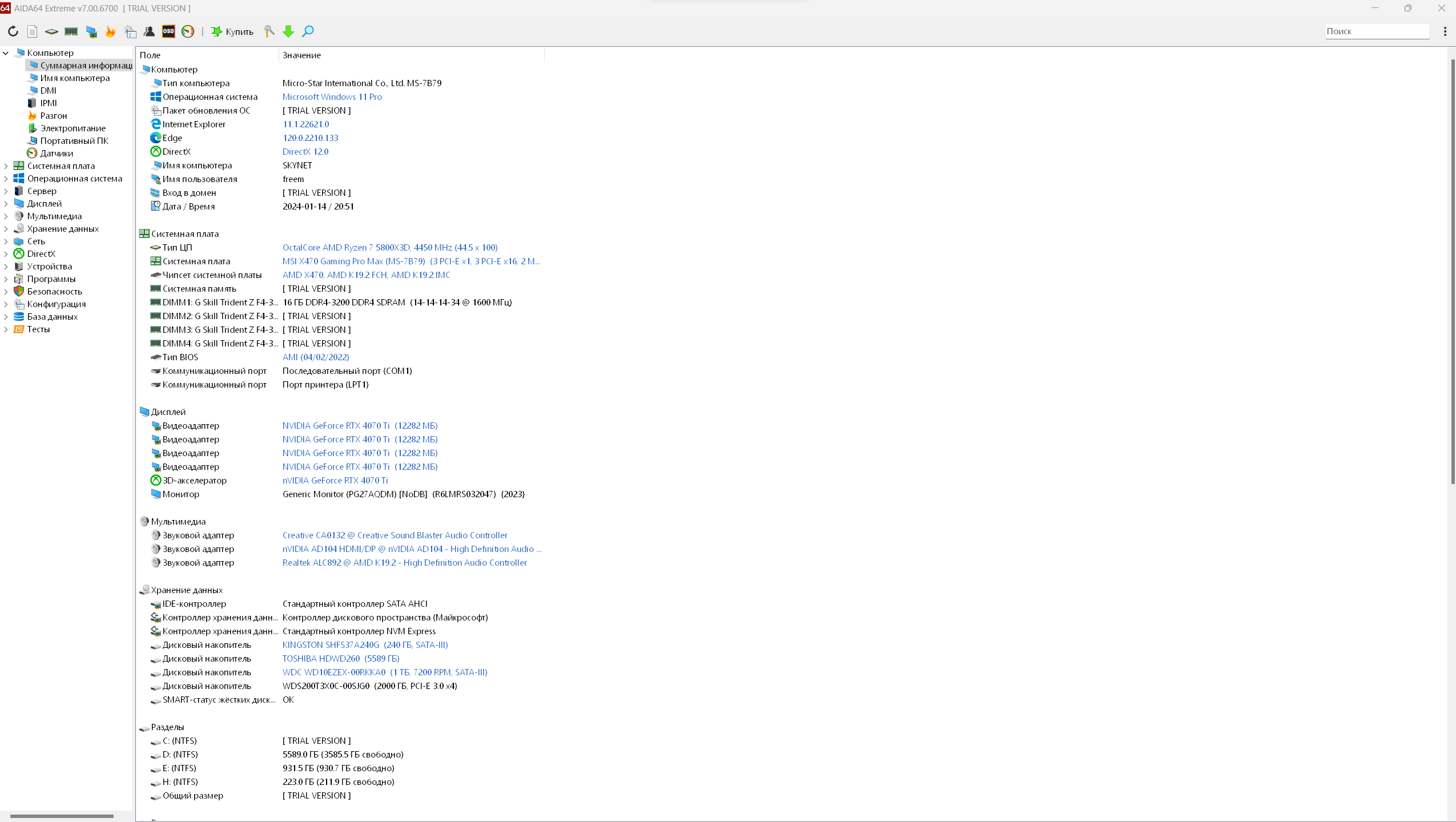The width and height of the screenshot is (1456, 822).
Task: Expand the Сервер tree node
Action: 6,191
